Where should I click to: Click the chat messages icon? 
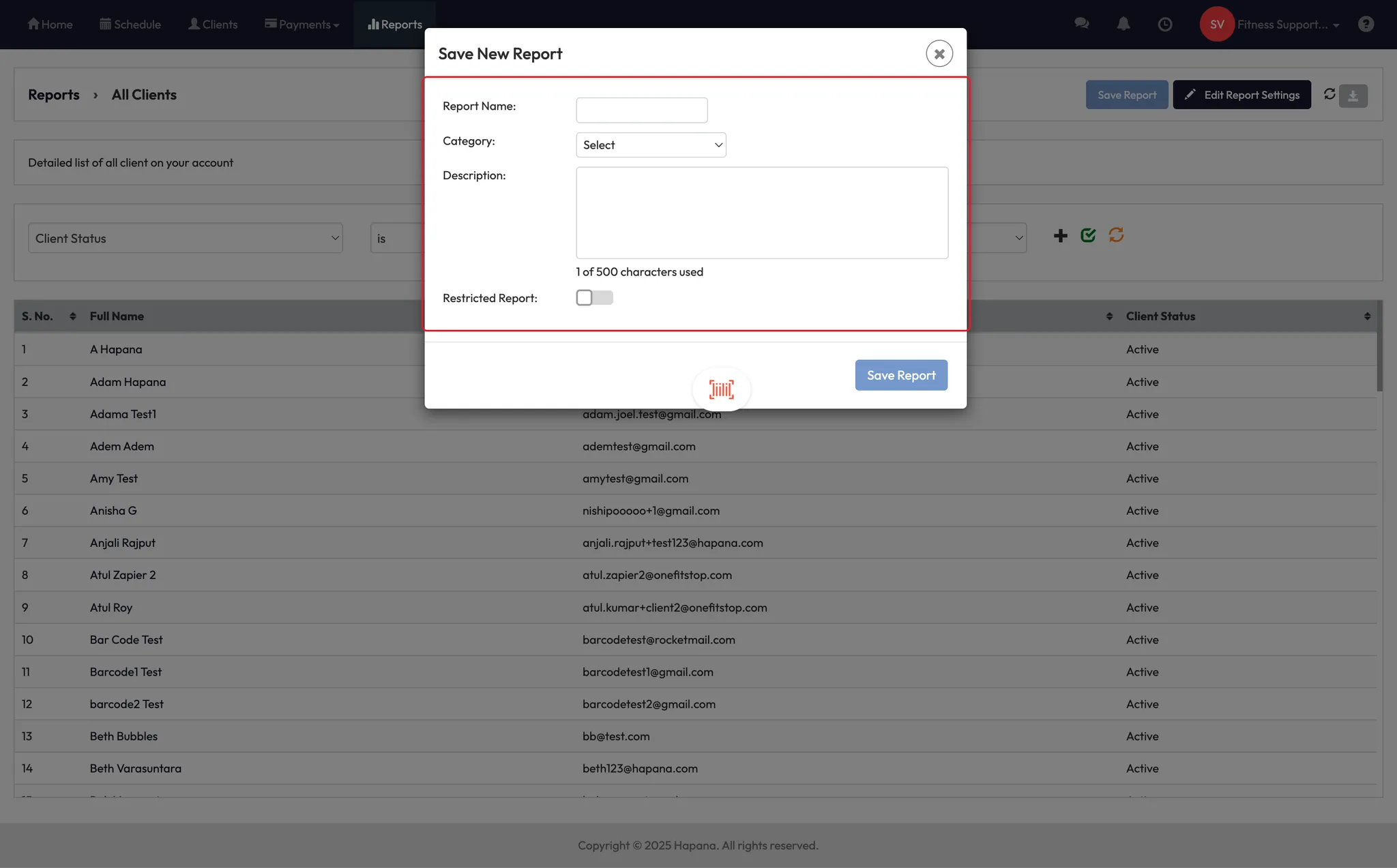click(x=1081, y=24)
